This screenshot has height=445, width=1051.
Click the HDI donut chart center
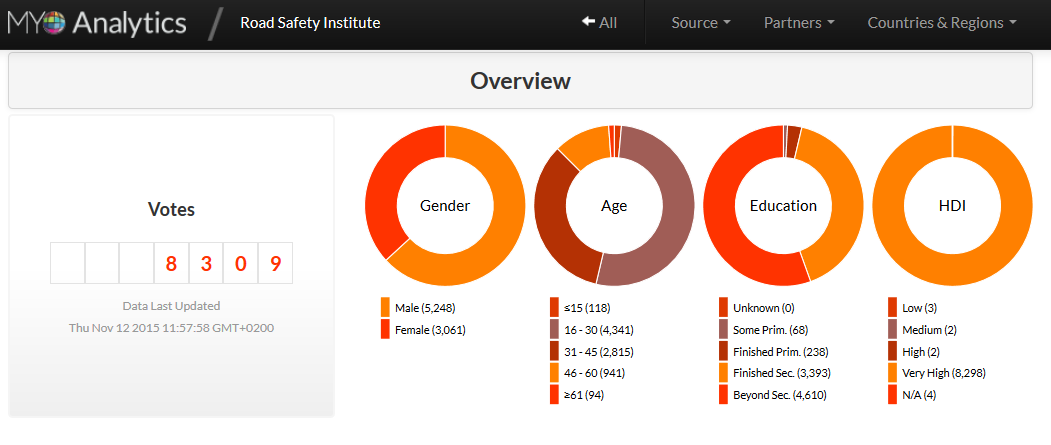[952, 206]
